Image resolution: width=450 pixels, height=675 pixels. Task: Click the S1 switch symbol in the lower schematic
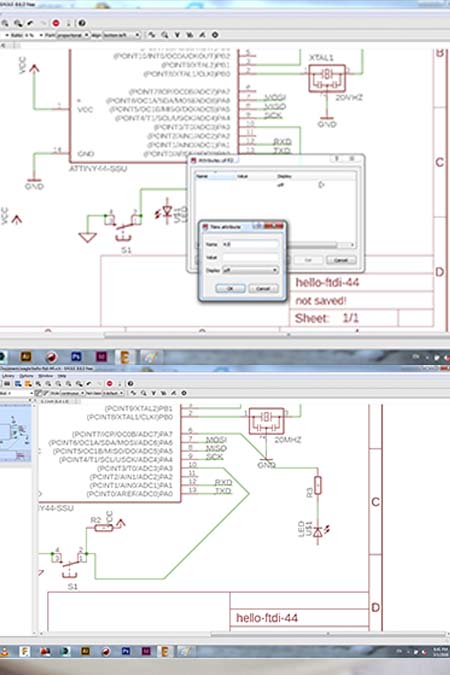point(70,564)
